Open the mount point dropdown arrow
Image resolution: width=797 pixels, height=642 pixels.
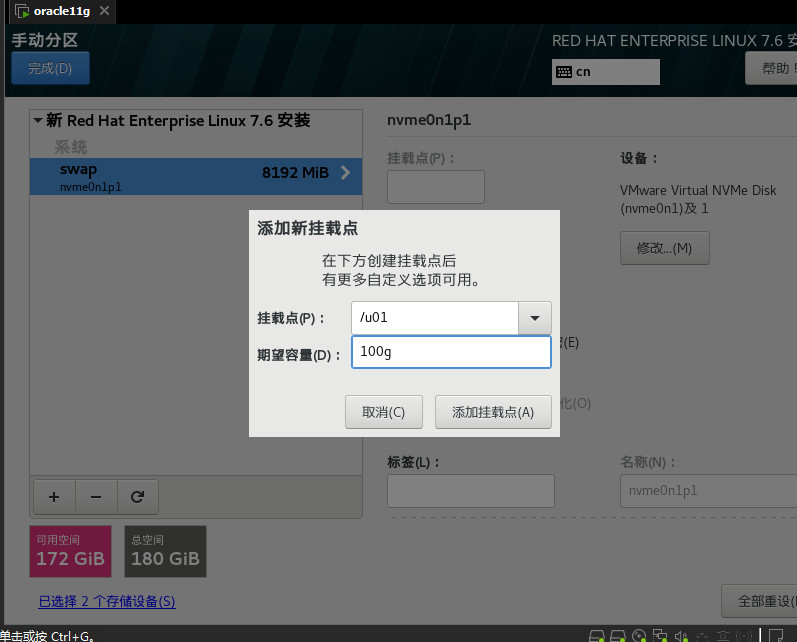point(534,319)
